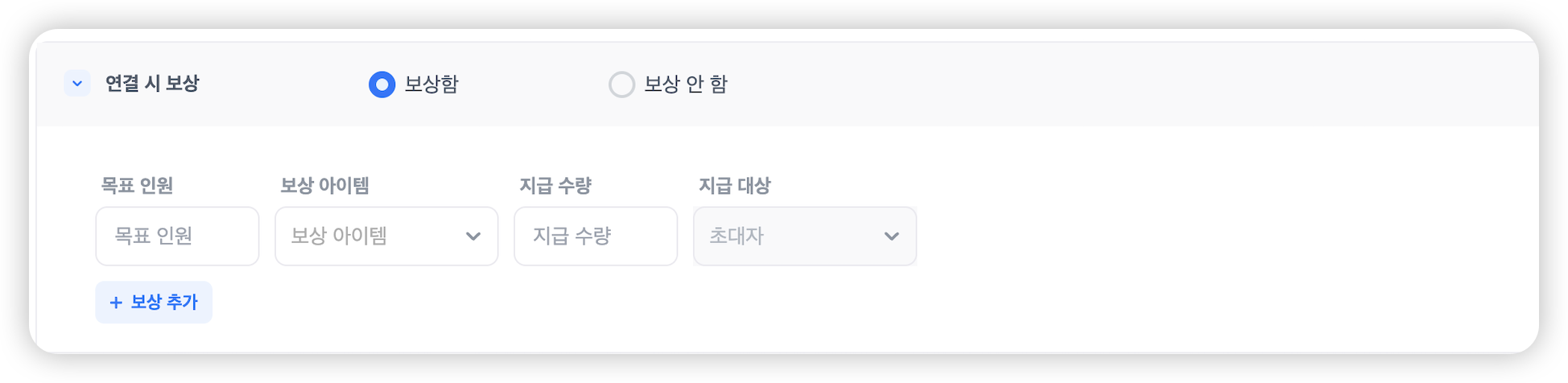Click the gray header bar right of 보상 안 함
Screen dimensions: 1568x383
[1127, 84]
